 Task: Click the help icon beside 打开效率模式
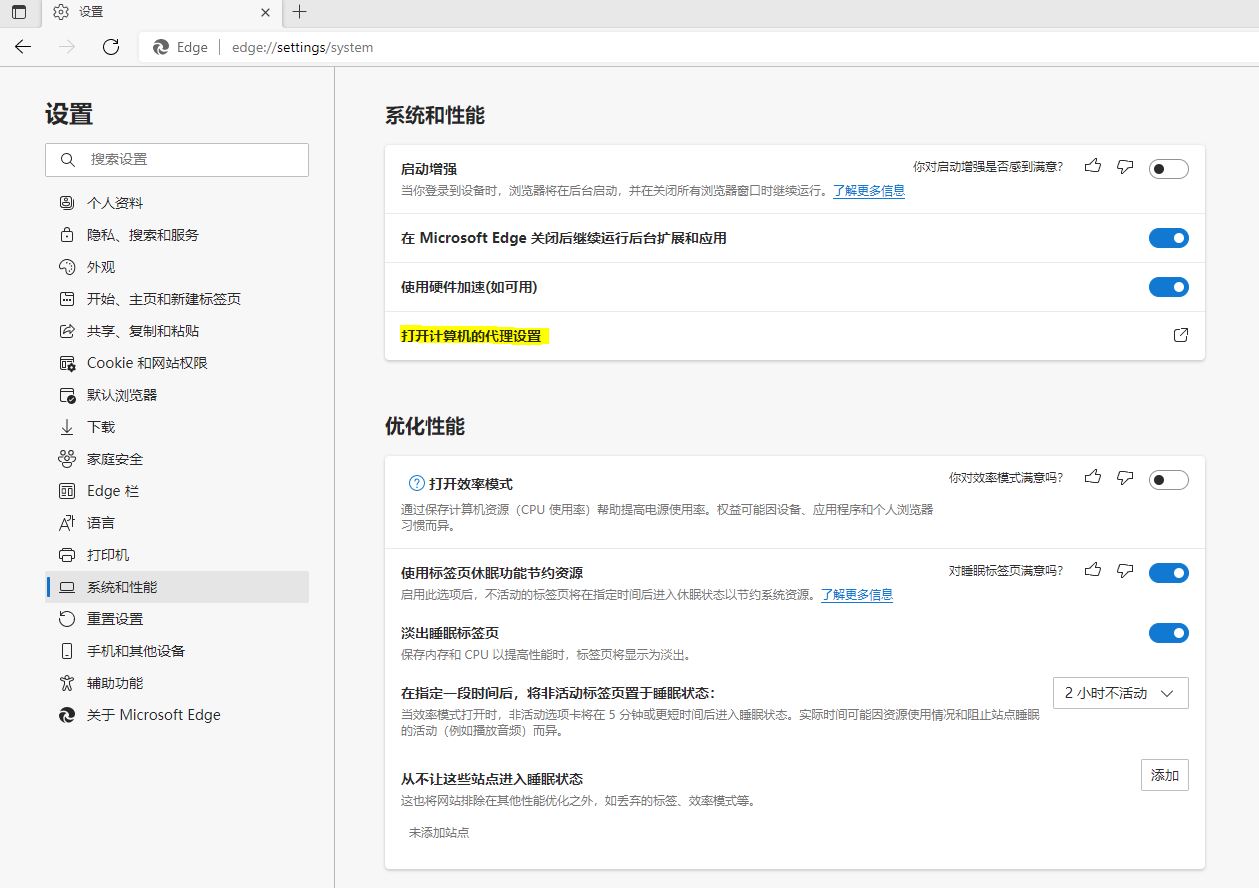(417, 484)
